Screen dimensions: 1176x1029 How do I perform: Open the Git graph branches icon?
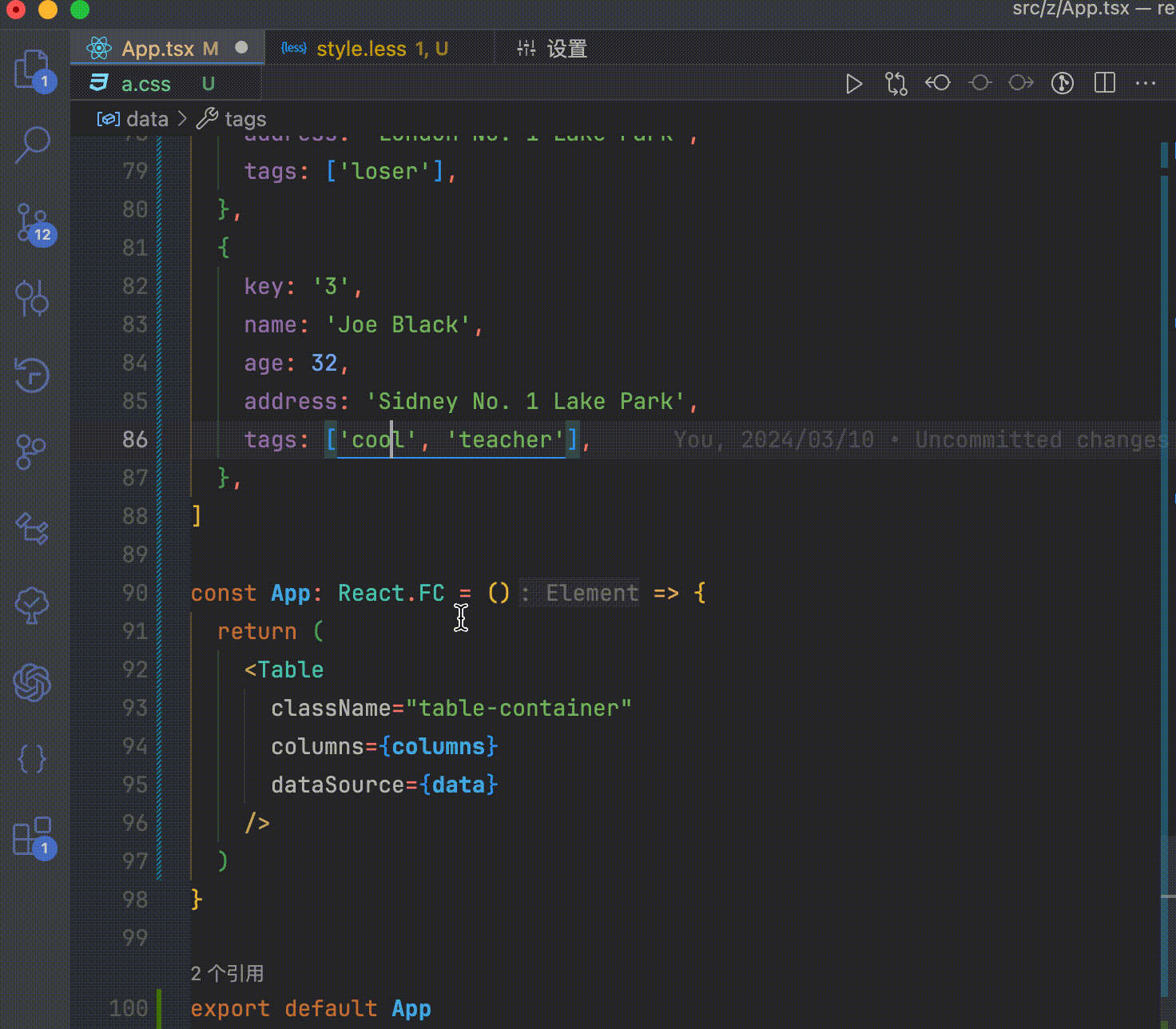pos(32,452)
